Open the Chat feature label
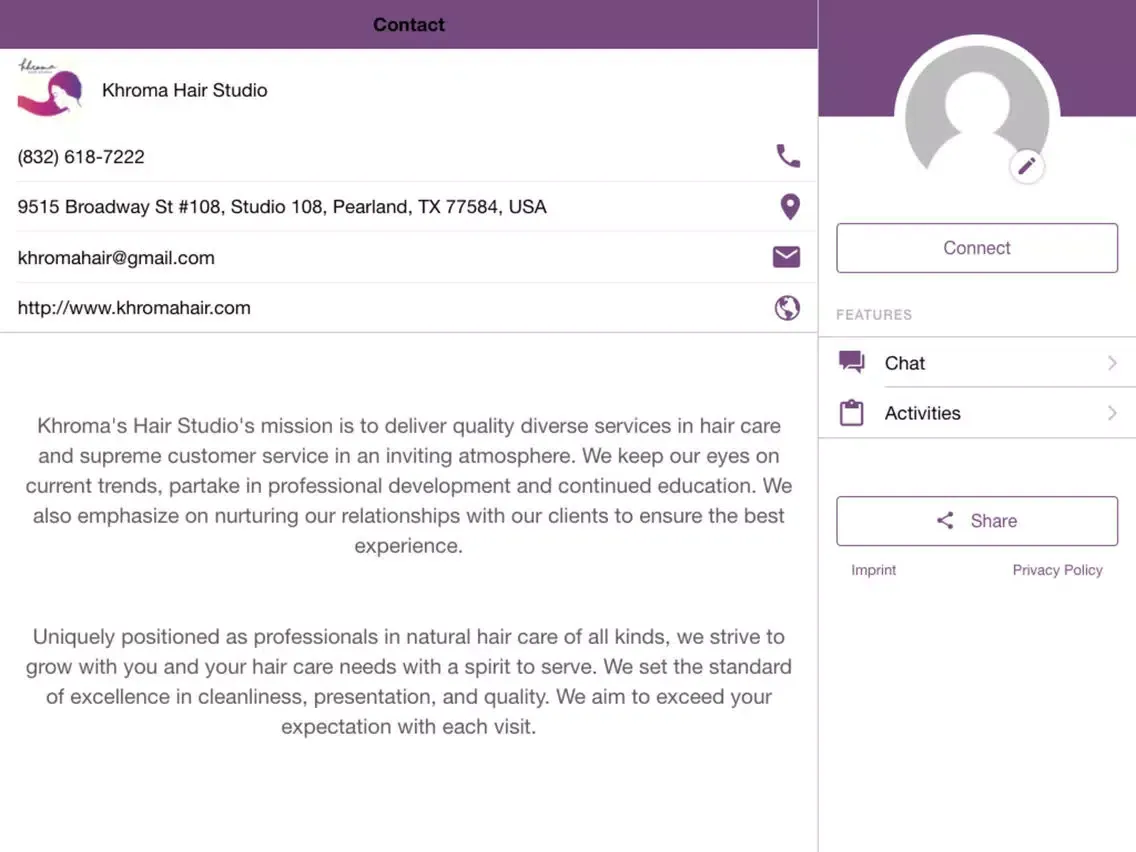The height and width of the screenshot is (852, 1136). coord(905,363)
